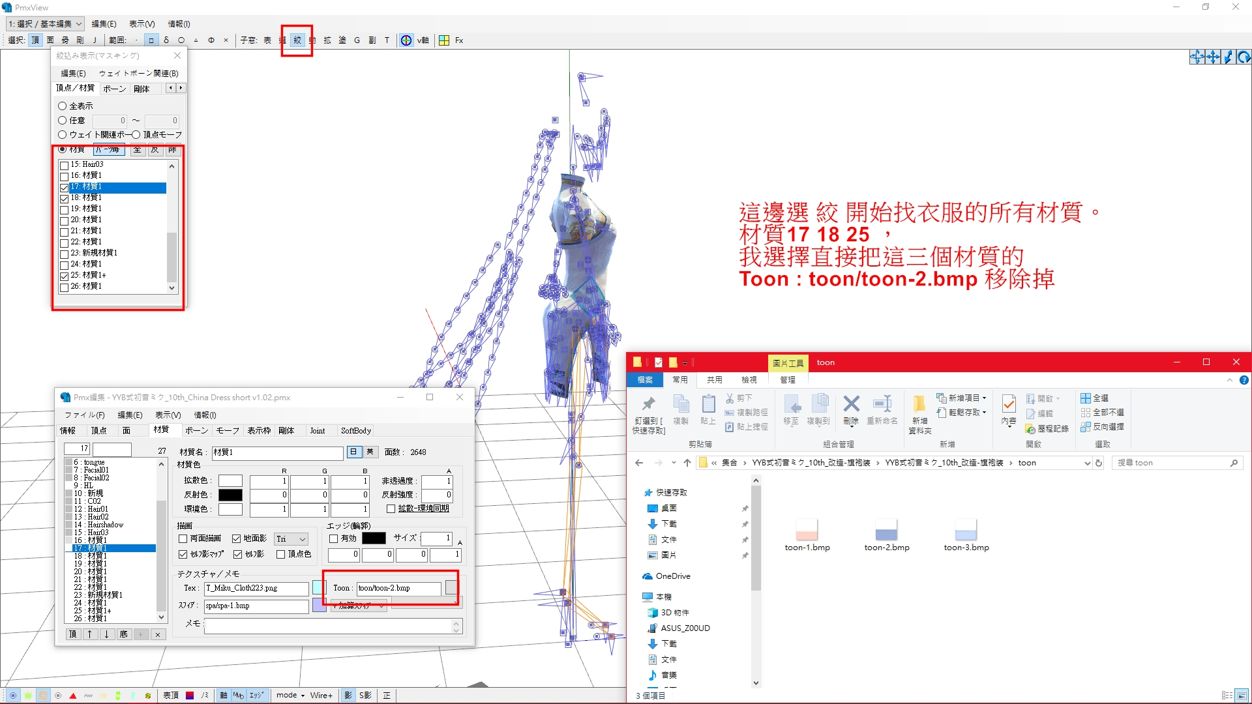Click the red triangle icon in bottom status bar
1252x704 pixels.
click(x=73, y=695)
